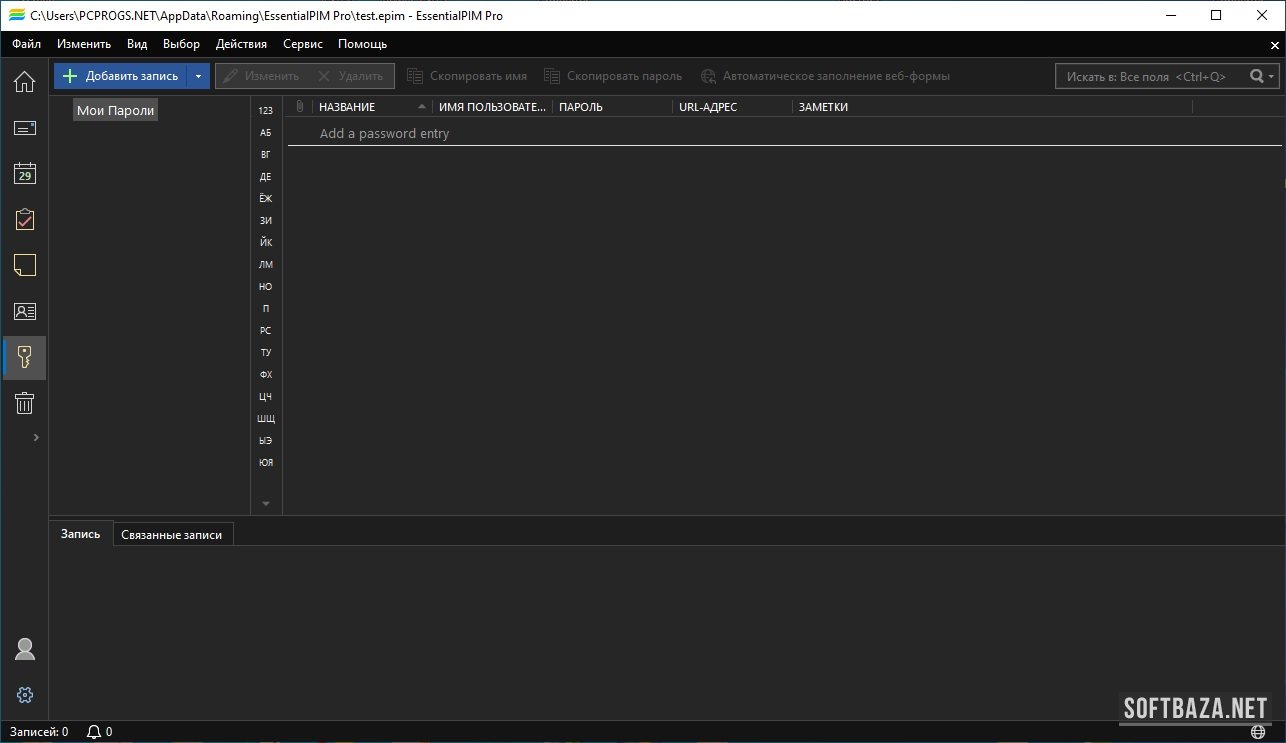Open the Contacts module icon

click(x=24, y=311)
